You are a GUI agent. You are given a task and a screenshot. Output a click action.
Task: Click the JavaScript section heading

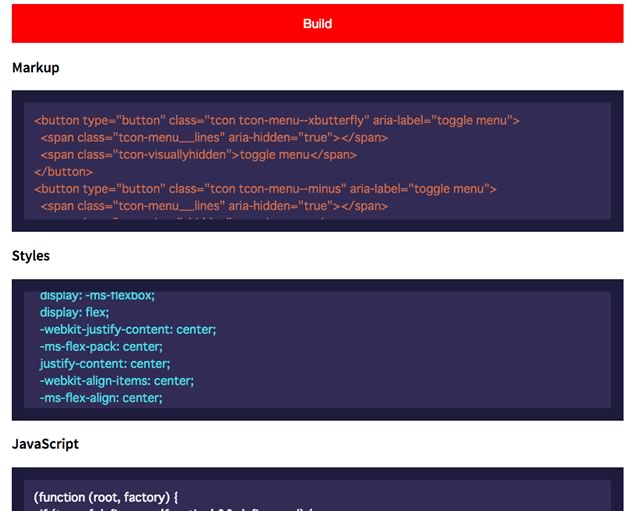(45, 444)
